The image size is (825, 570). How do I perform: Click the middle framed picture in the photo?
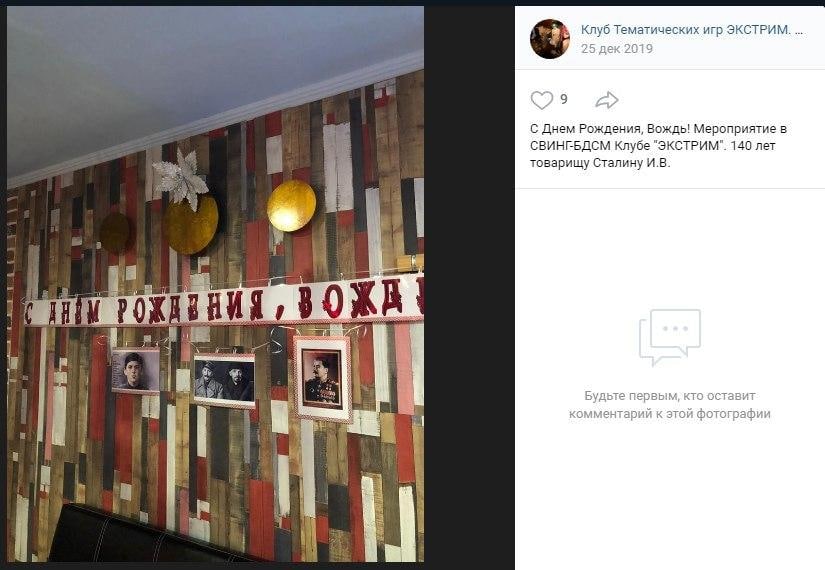pos(224,381)
